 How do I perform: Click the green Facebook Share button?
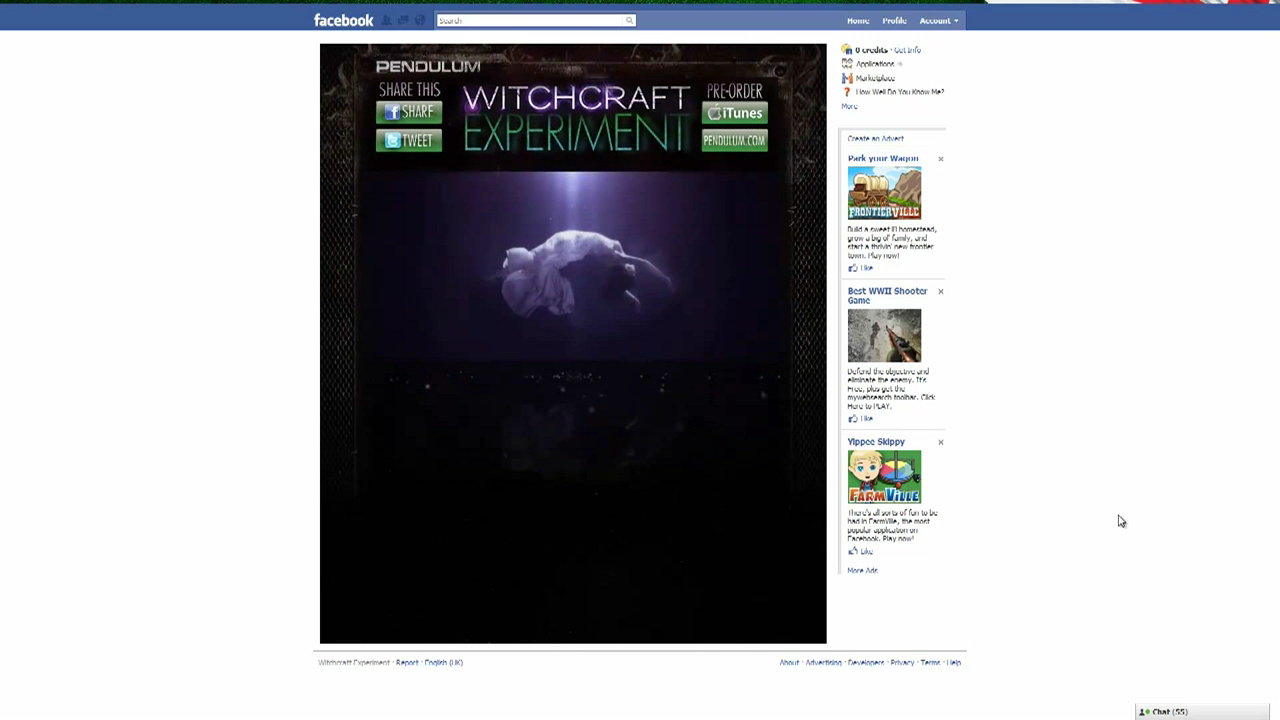409,112
